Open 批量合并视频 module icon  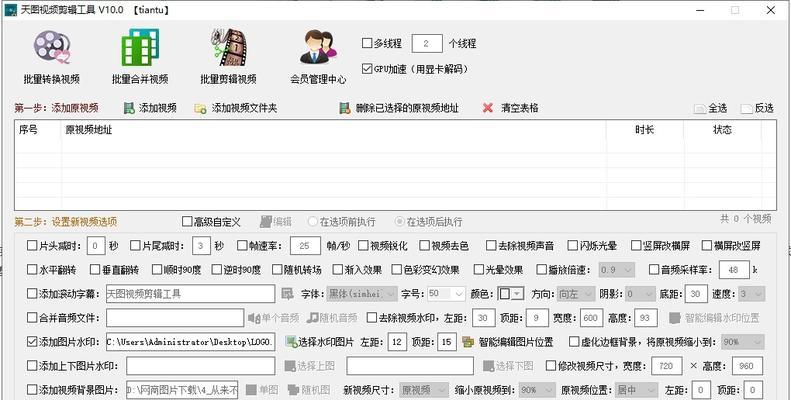(x=140, y=47)
